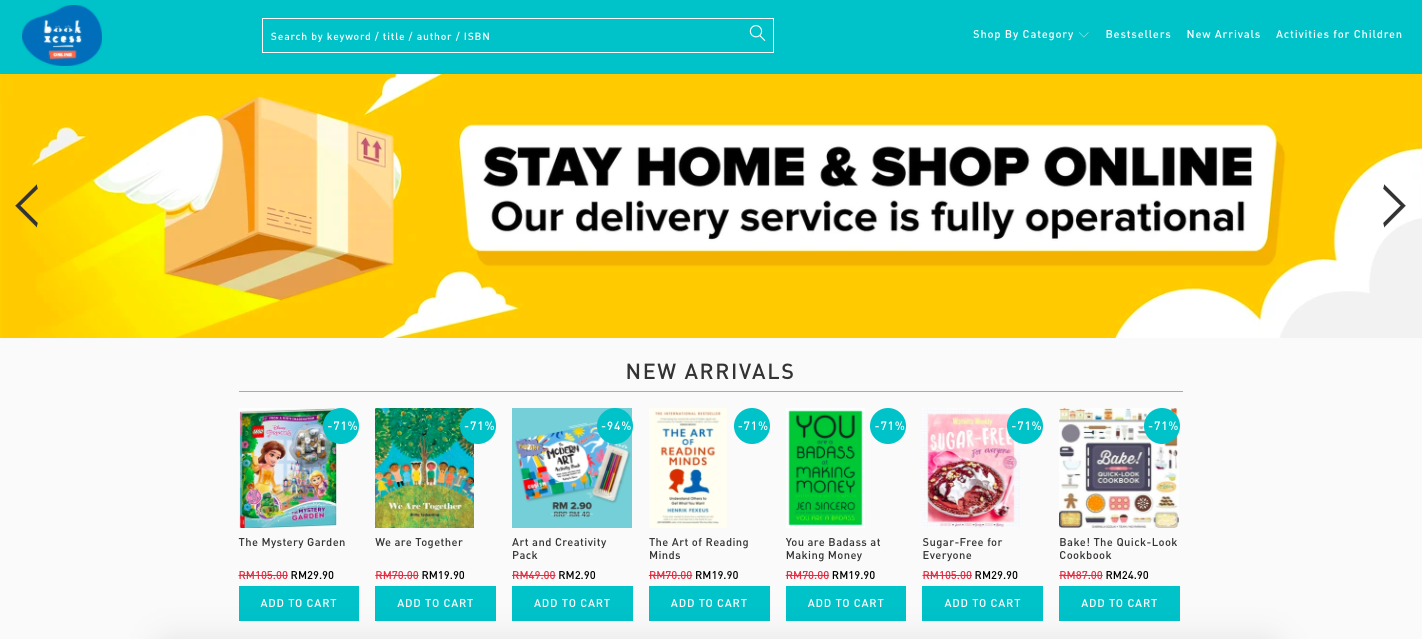The height and width of the screenshot is (639, 1422).
Task: Expand the Shop By Category dropdown
Action: [x=1030, y=34]
